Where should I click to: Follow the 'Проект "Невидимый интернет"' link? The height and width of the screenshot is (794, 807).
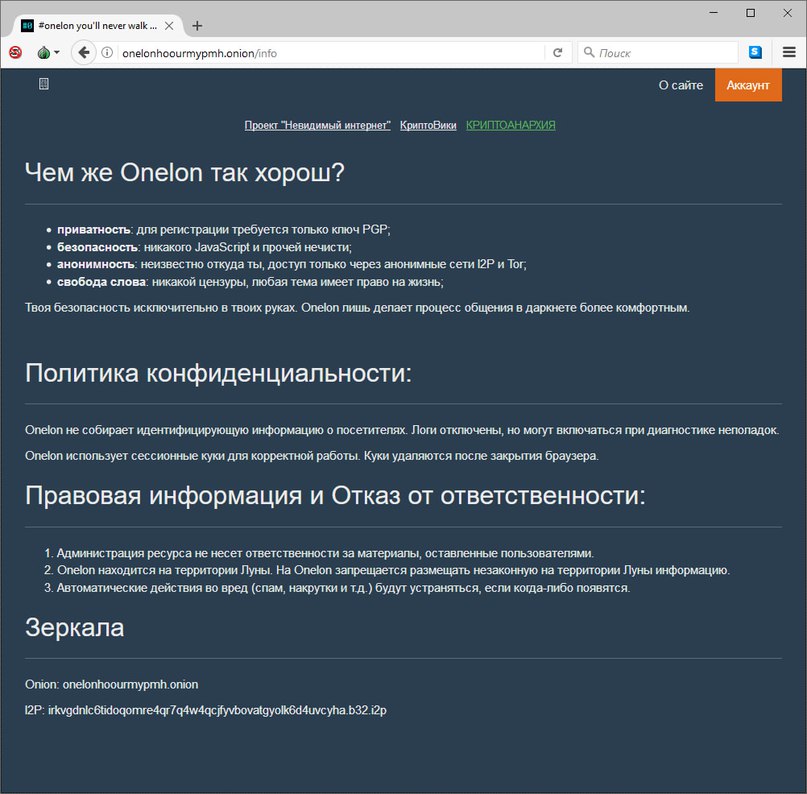tap(317, 125)
